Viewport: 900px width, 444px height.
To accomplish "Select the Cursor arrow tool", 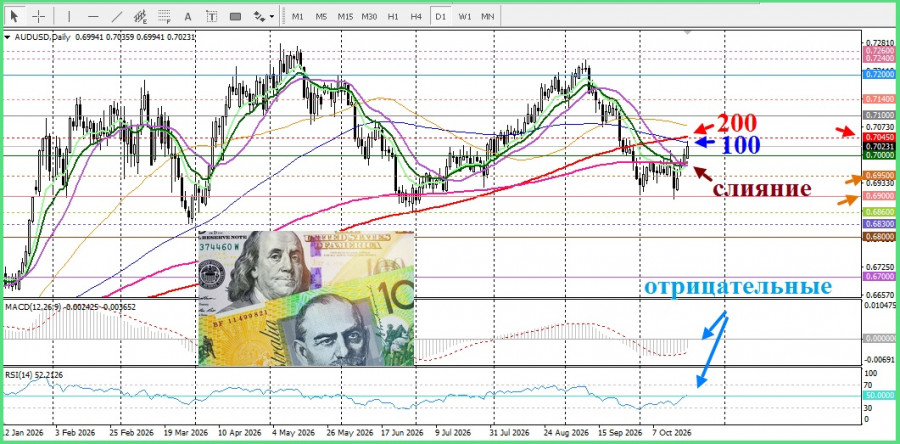I will [14, 16].
